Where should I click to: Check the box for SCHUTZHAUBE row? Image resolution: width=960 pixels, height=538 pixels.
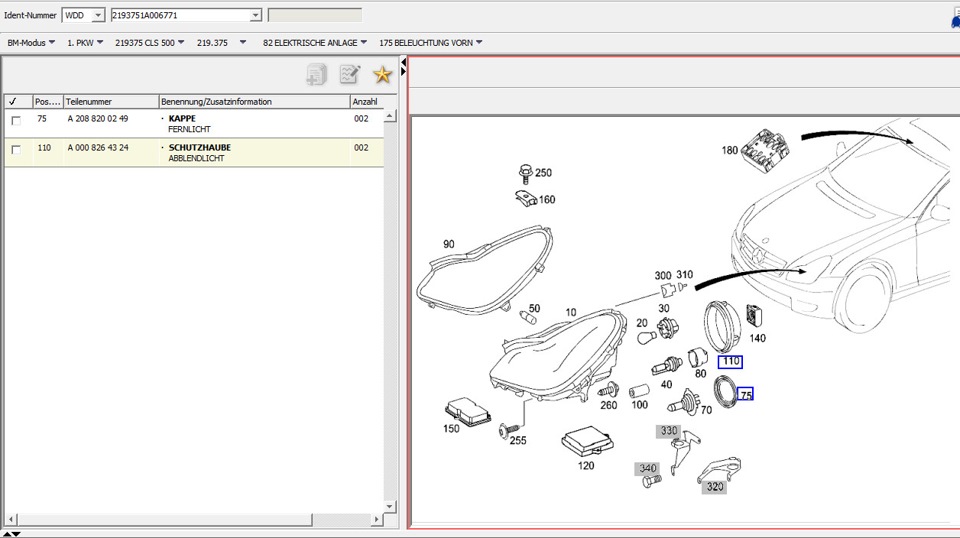click(15, 150)
